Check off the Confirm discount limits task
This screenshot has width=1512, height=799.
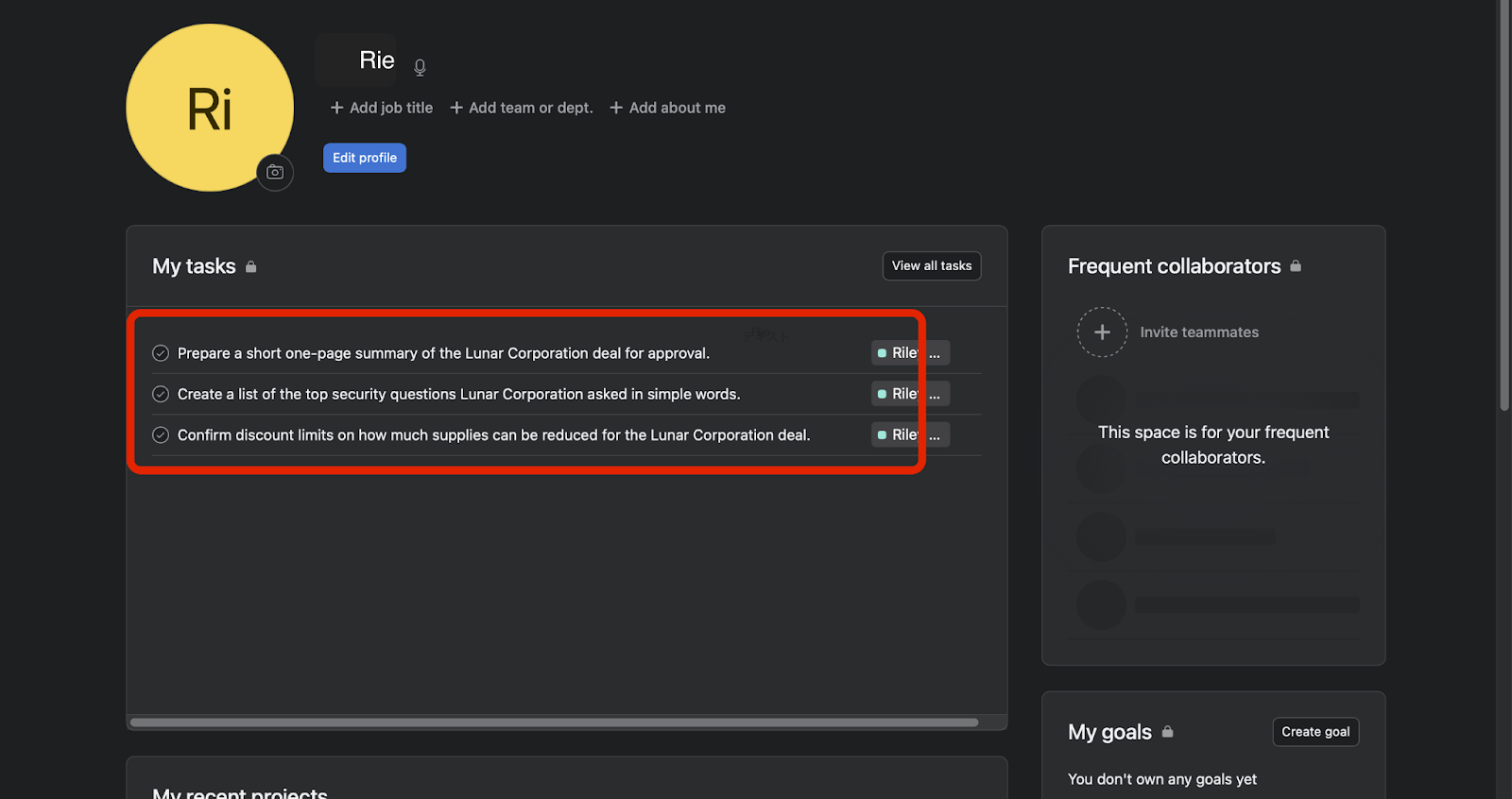[161, 435]
